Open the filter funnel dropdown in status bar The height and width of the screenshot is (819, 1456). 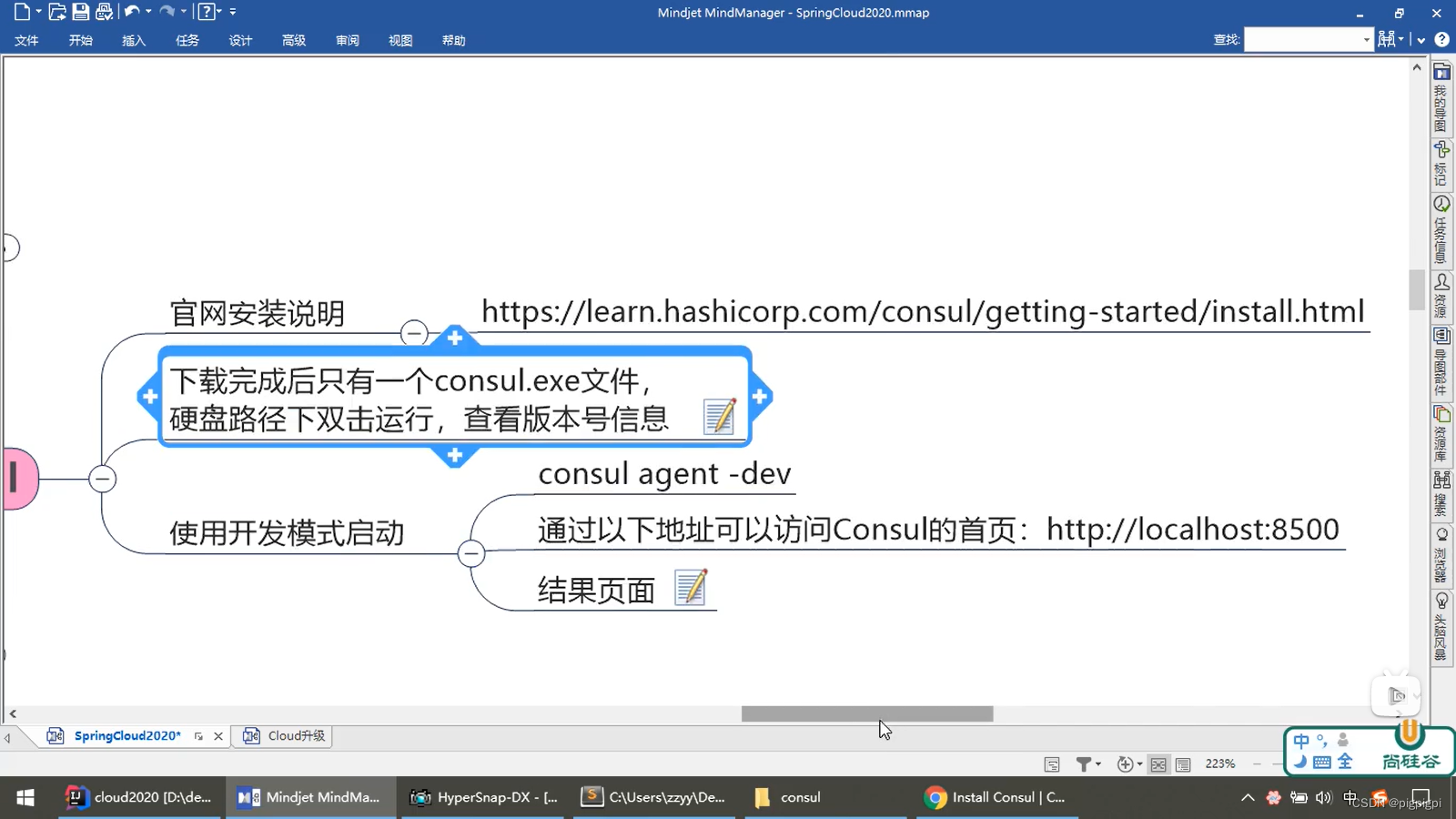(x=1088, y=764)
